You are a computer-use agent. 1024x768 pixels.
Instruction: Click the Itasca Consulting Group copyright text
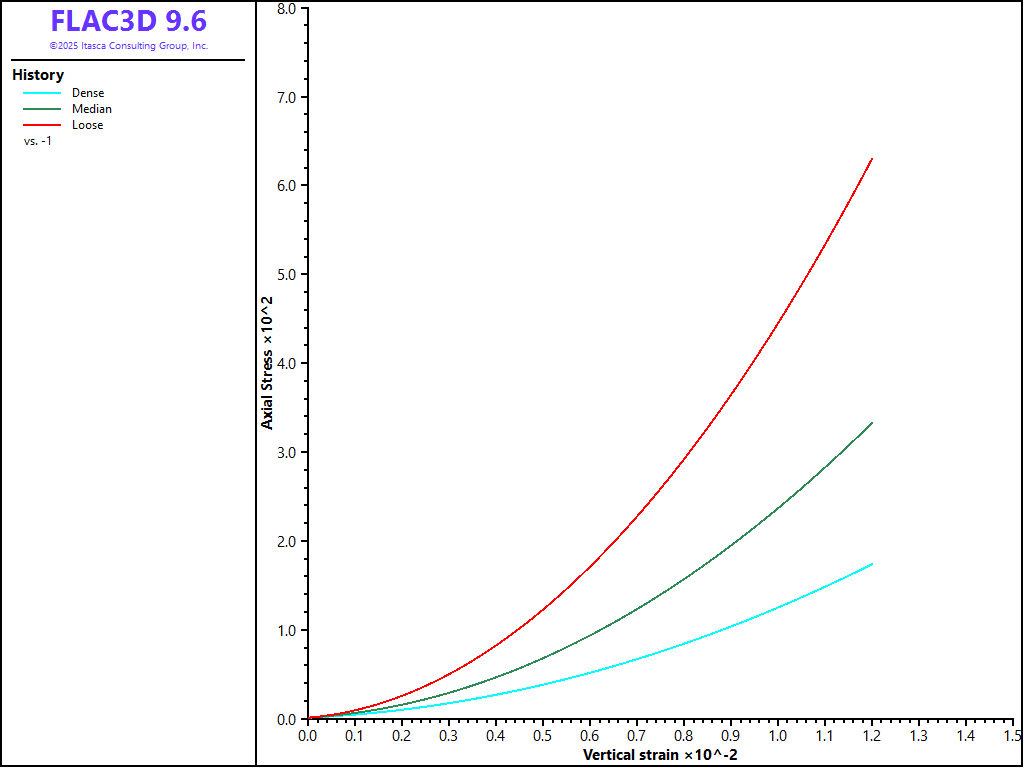pyautogui.click(x=128, y=46)
